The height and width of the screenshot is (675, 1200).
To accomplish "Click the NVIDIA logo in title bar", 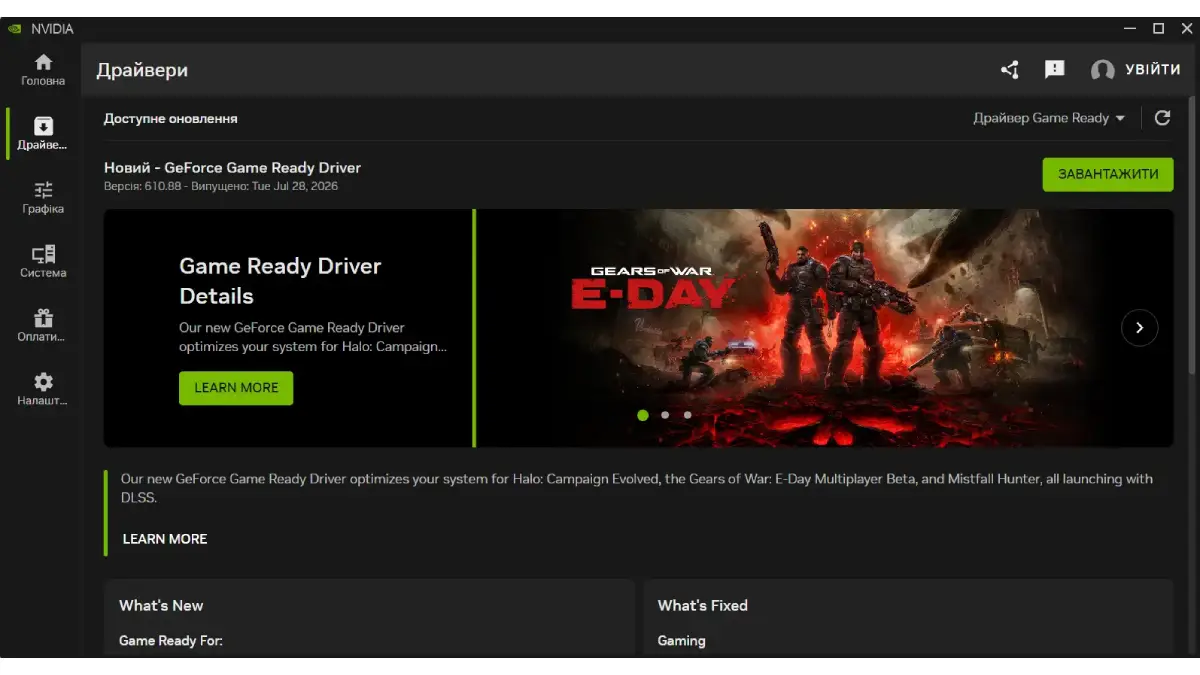I will (x=15, y=29).
